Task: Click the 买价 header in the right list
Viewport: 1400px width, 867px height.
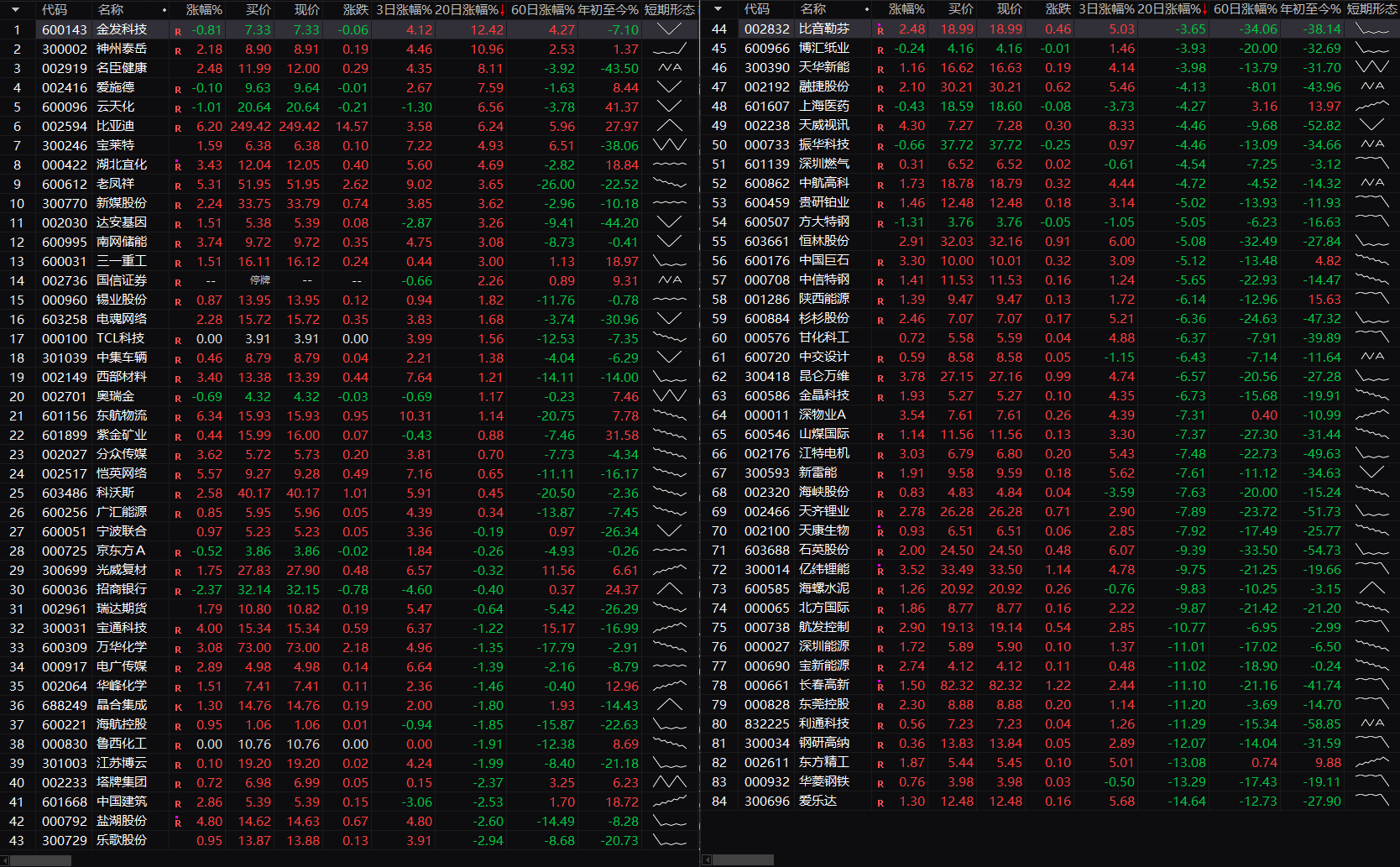Action: [x=961, y=9]
